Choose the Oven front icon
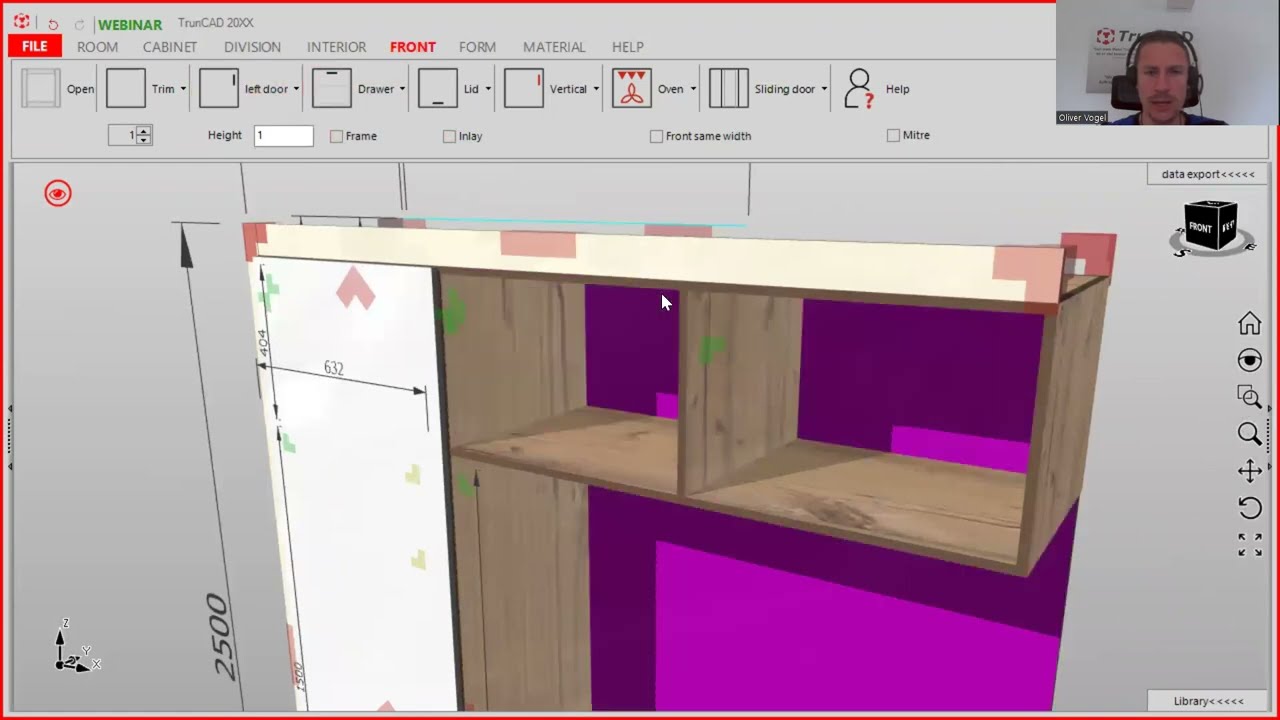Viewport: 1280px width, 720px height. [632, 88]
